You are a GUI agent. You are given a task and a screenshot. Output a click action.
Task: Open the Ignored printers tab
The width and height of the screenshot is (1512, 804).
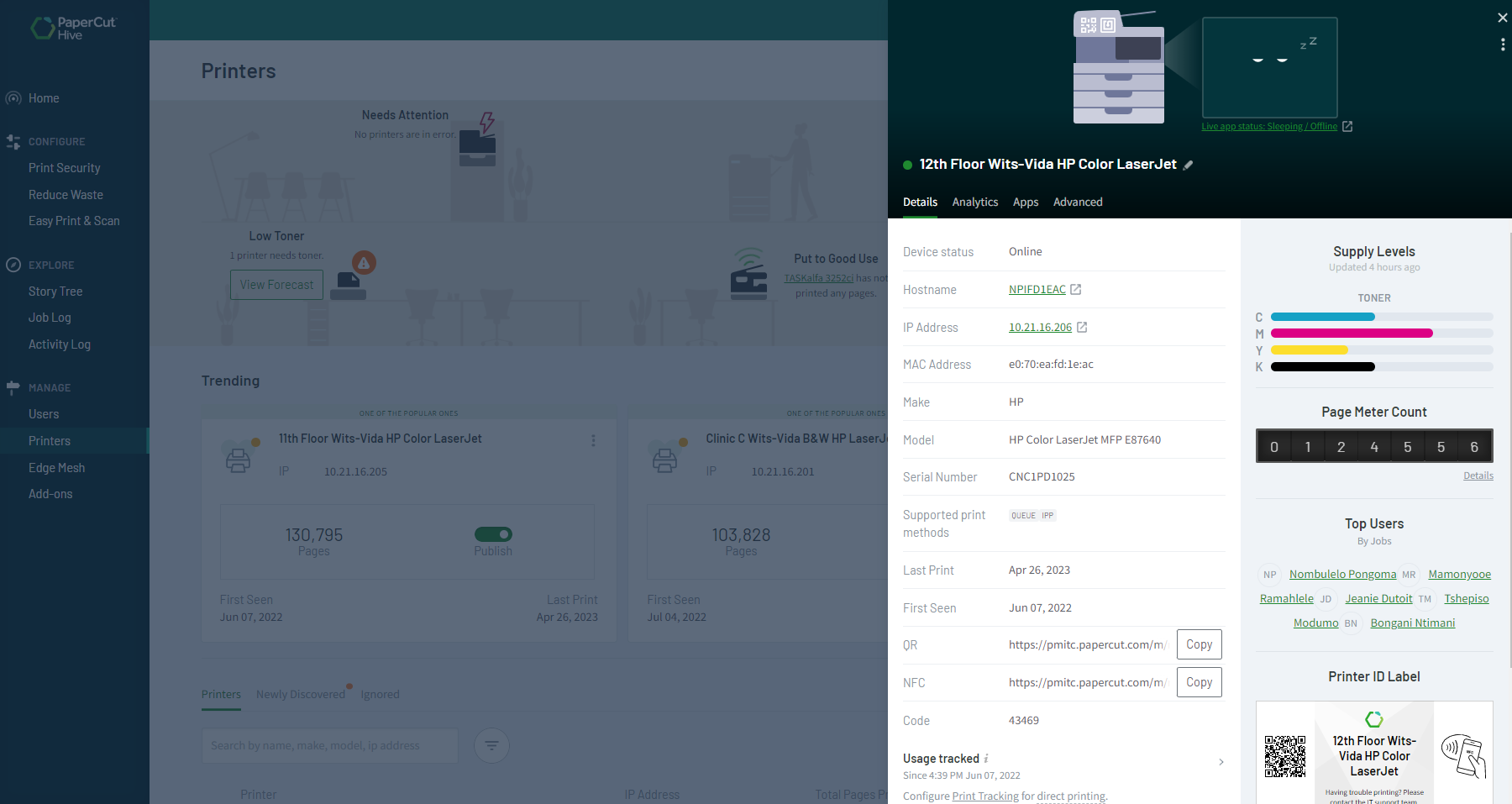(x=380, y=695)
